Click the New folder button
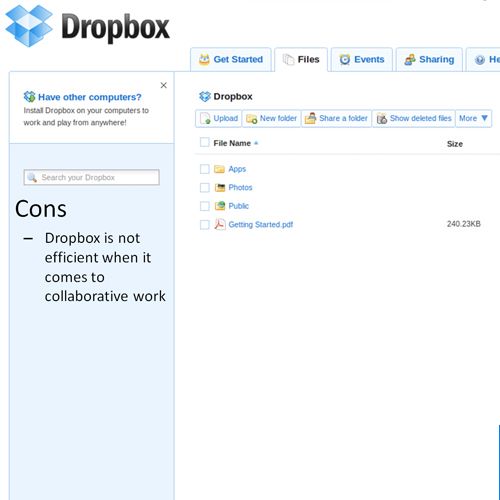The image size is (500, 500). 271,118
